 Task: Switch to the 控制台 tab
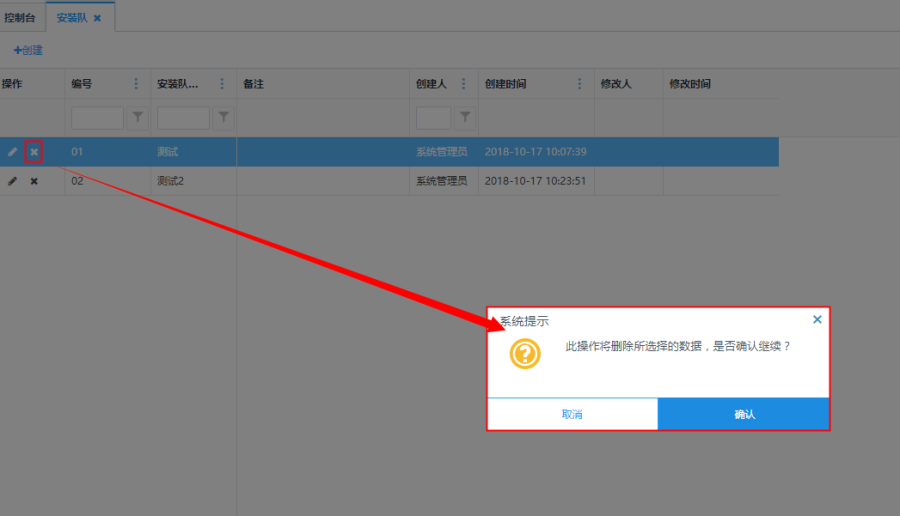pos(20,18)
